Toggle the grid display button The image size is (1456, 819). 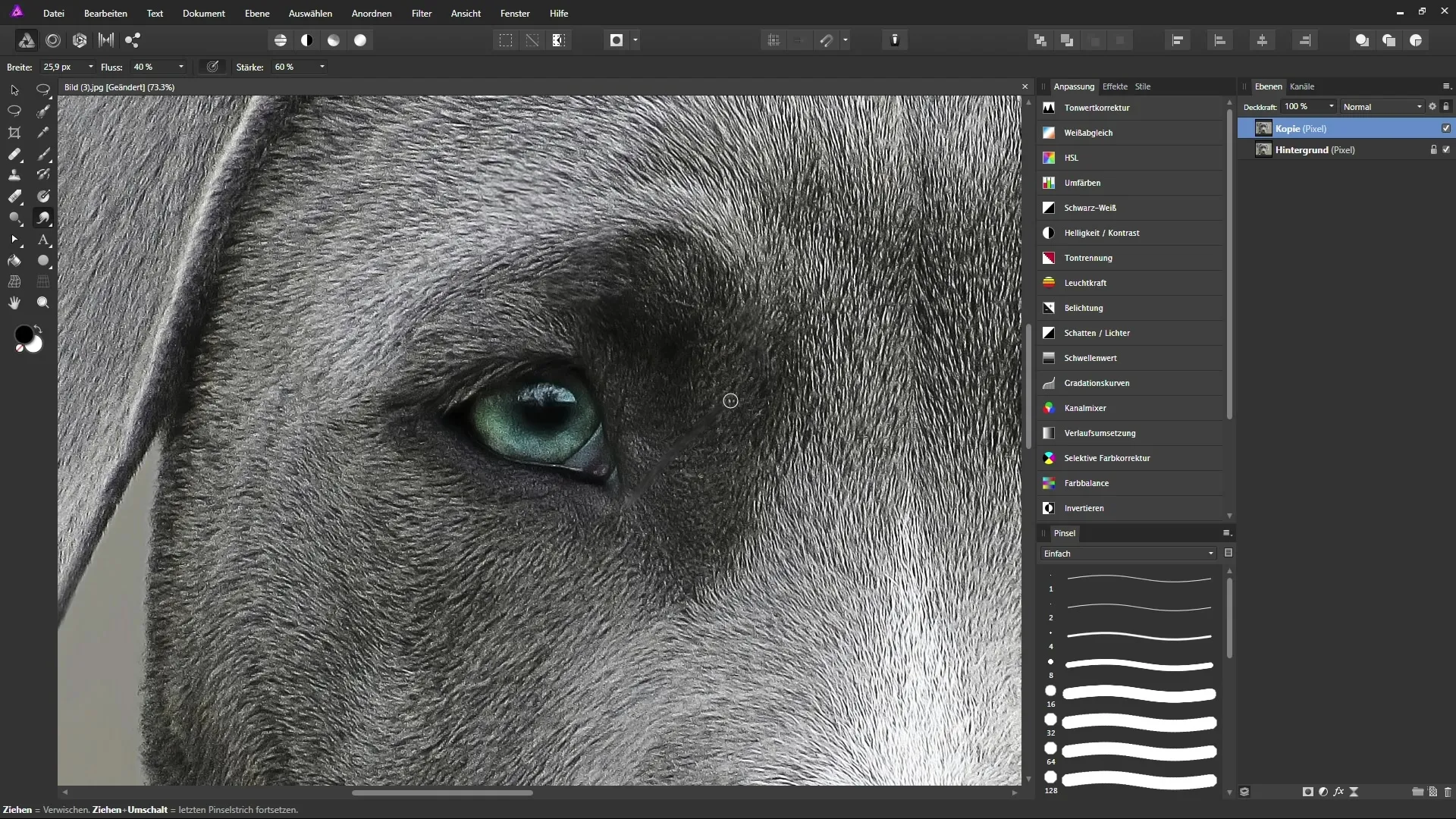coord(773,40)
